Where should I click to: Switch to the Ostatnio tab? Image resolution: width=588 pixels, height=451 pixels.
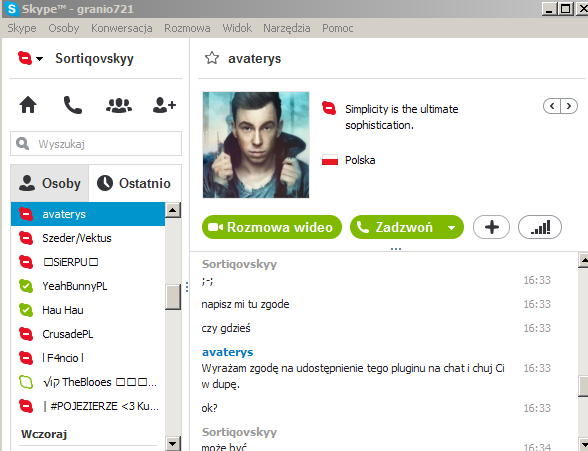[134, 183]
